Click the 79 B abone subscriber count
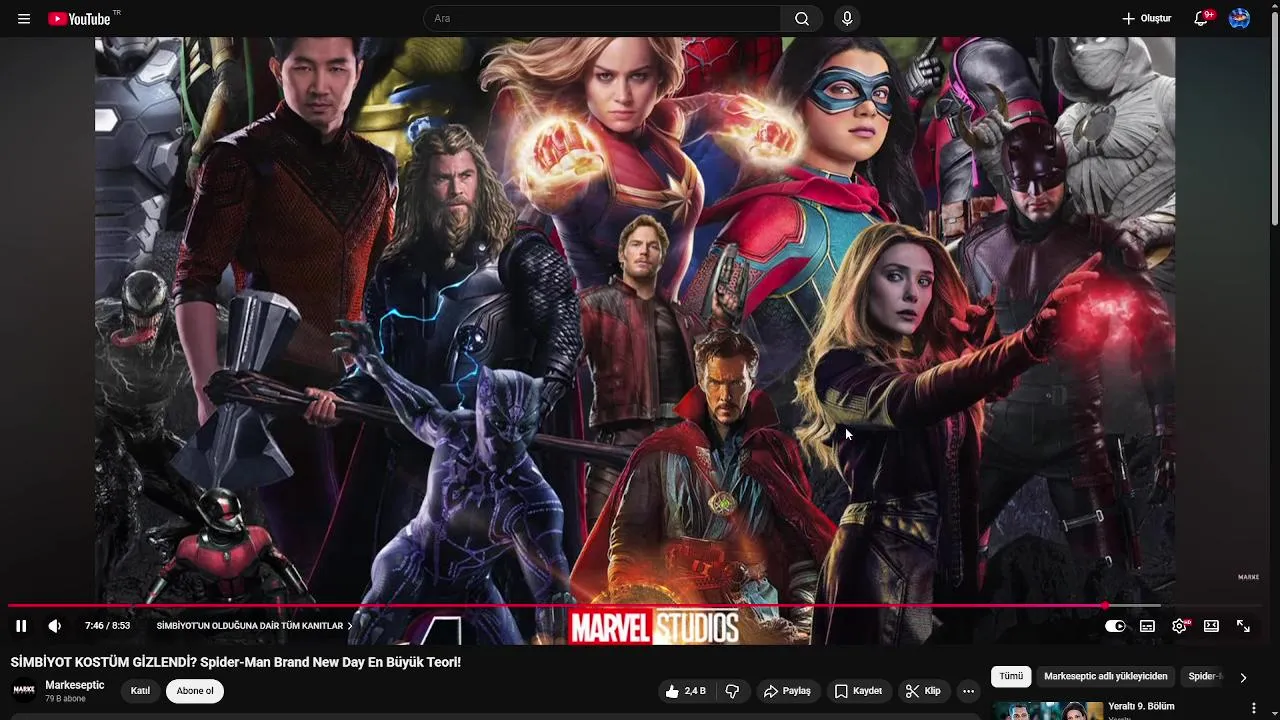This screenshot has height=720, width=1280. coord(65,699)
